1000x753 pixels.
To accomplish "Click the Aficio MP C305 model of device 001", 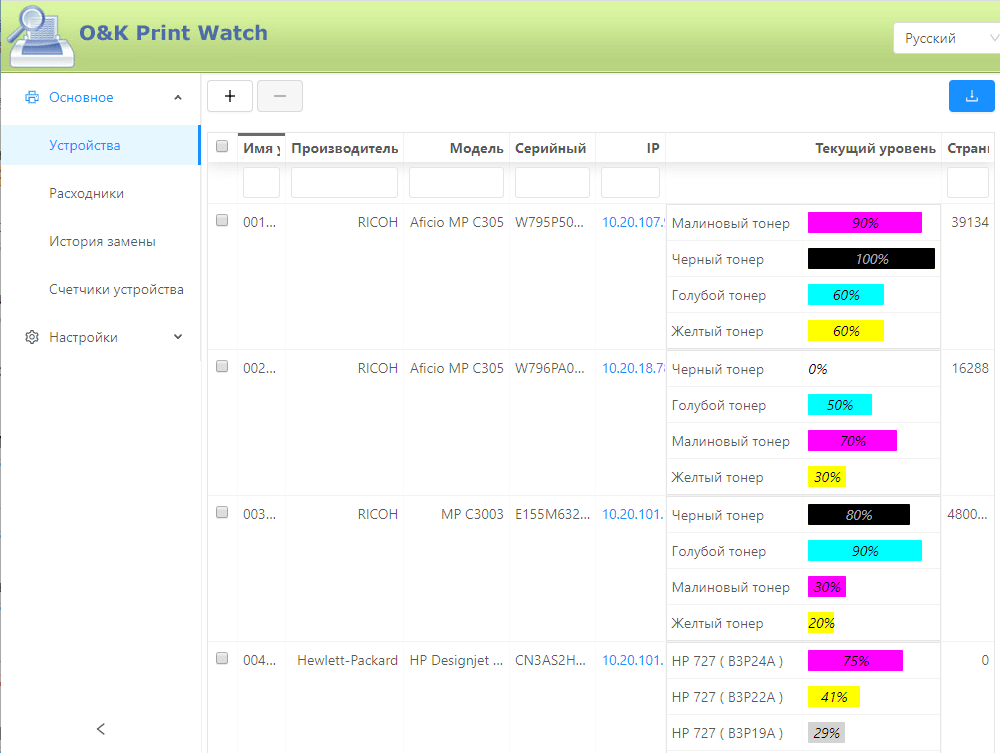I will click(x=457, y=222).
